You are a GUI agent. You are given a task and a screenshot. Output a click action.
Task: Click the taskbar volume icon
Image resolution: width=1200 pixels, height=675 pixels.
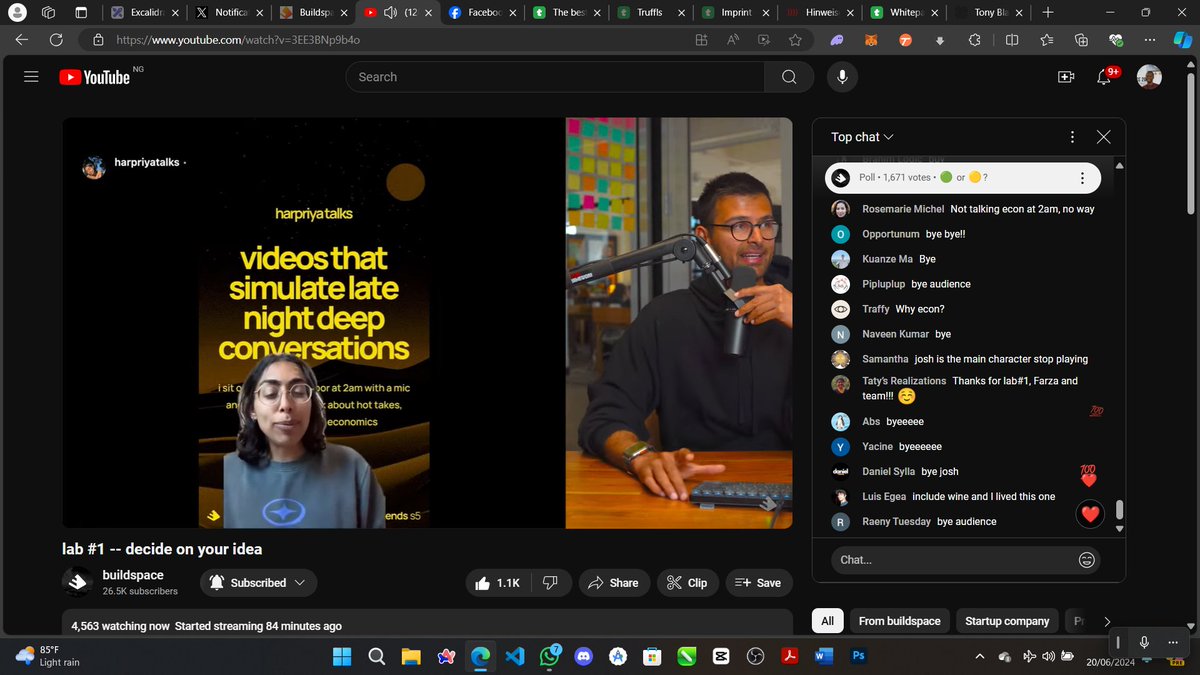tap(1048, 657)
